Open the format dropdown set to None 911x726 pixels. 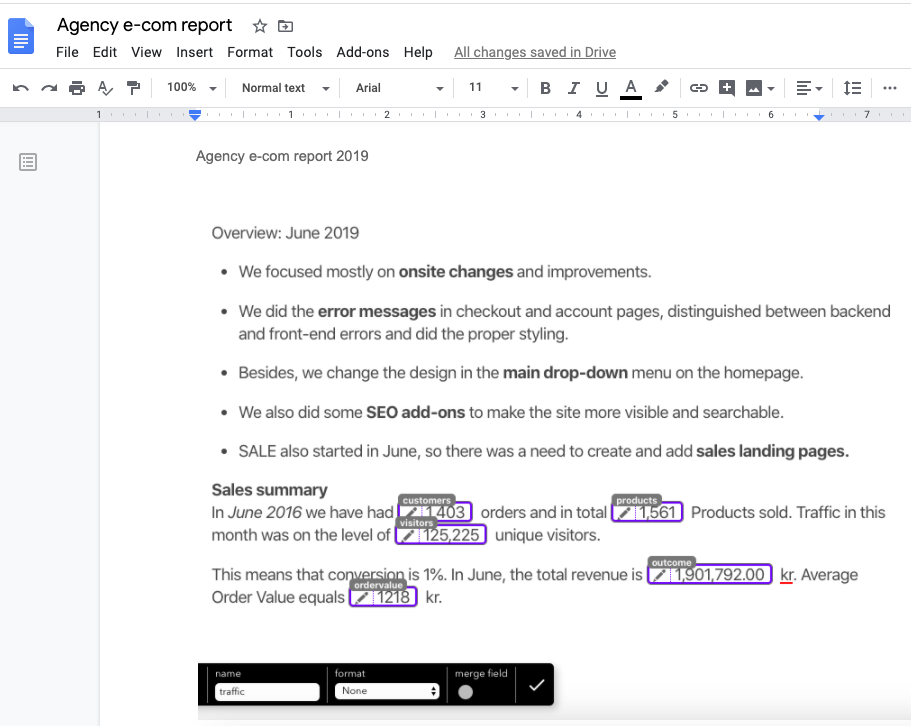387,691
